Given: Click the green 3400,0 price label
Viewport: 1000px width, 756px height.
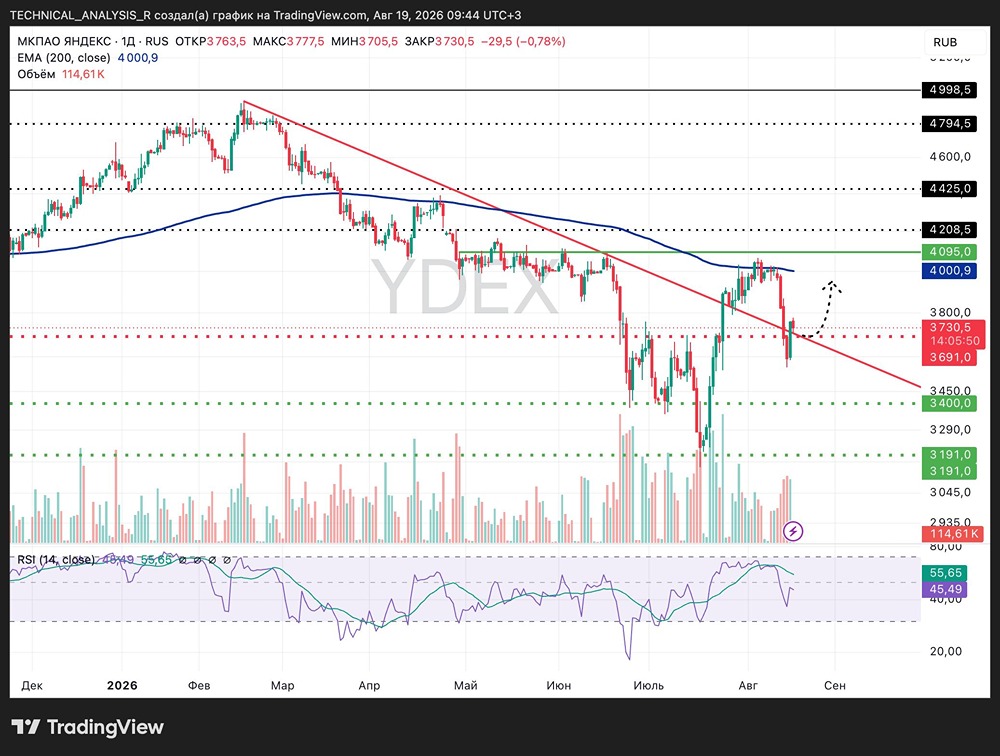Looking at the screenshot, I should (949, 403).
